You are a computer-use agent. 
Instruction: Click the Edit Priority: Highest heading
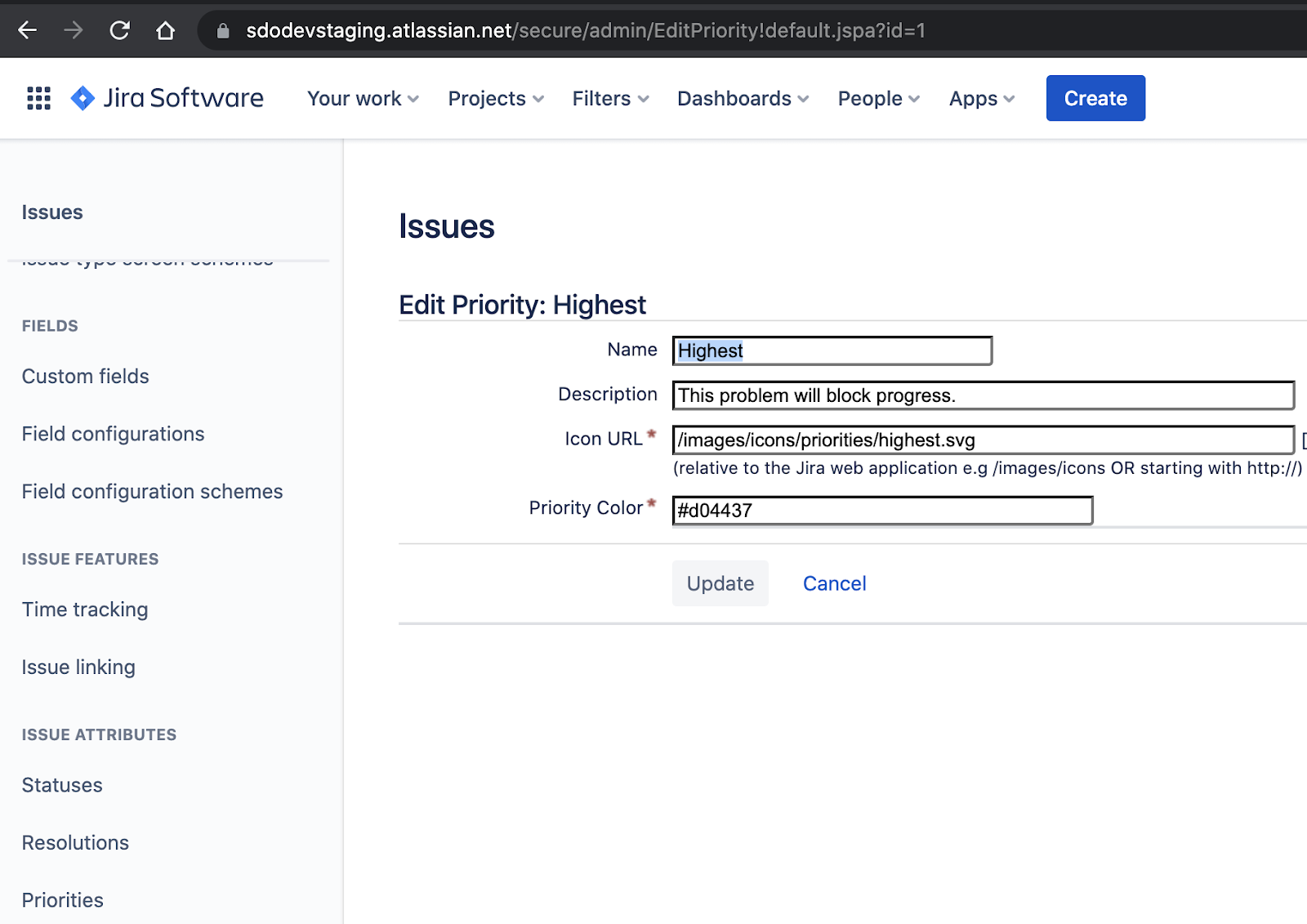click(x=522, y=305)
